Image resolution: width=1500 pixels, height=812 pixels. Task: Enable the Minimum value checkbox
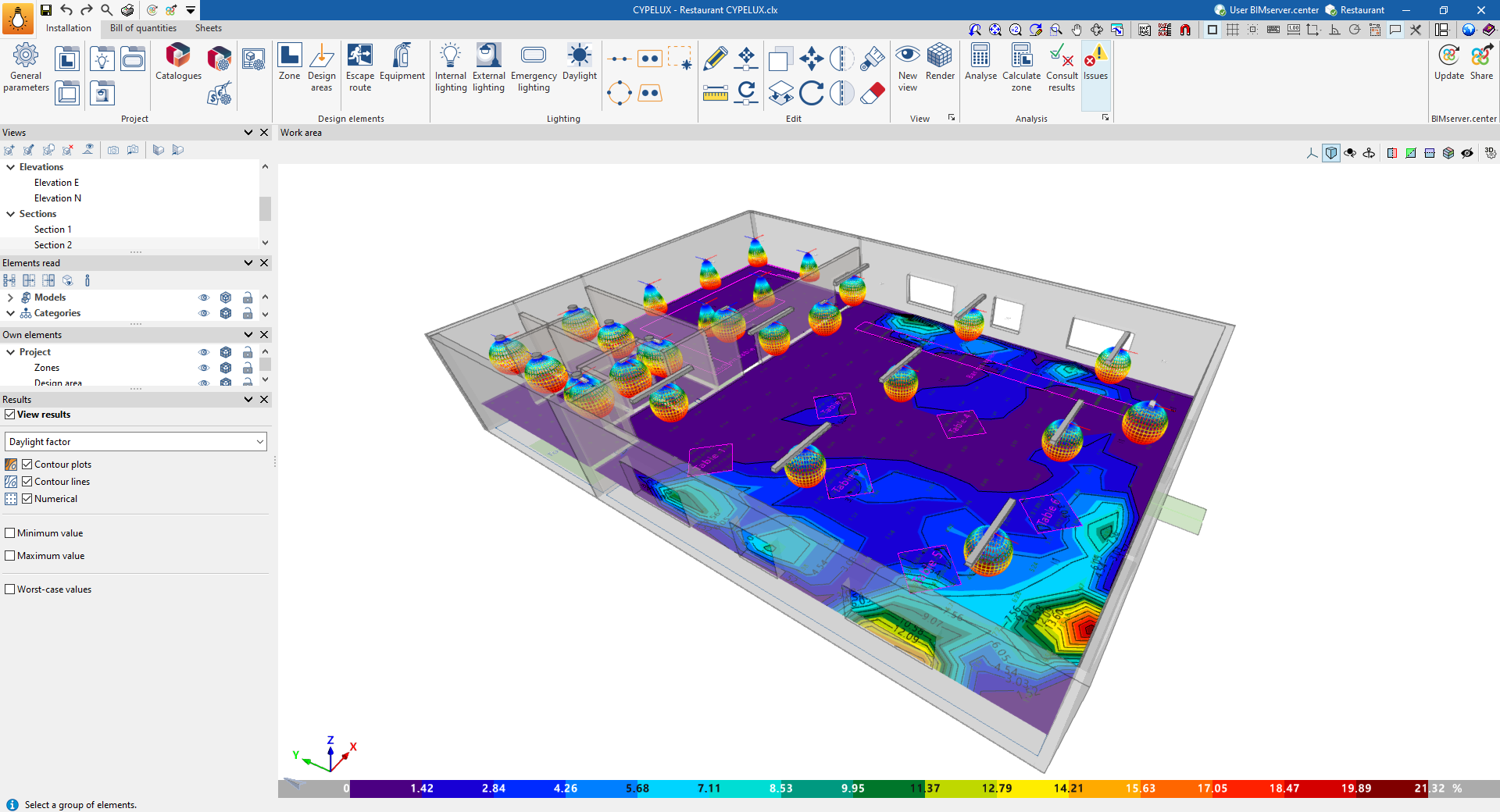pyautogui.click(x=10, y=533)
